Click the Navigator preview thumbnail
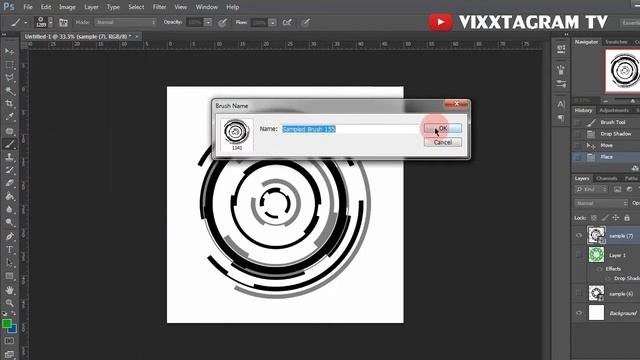The image size is (640, 360). click(622, 71)
